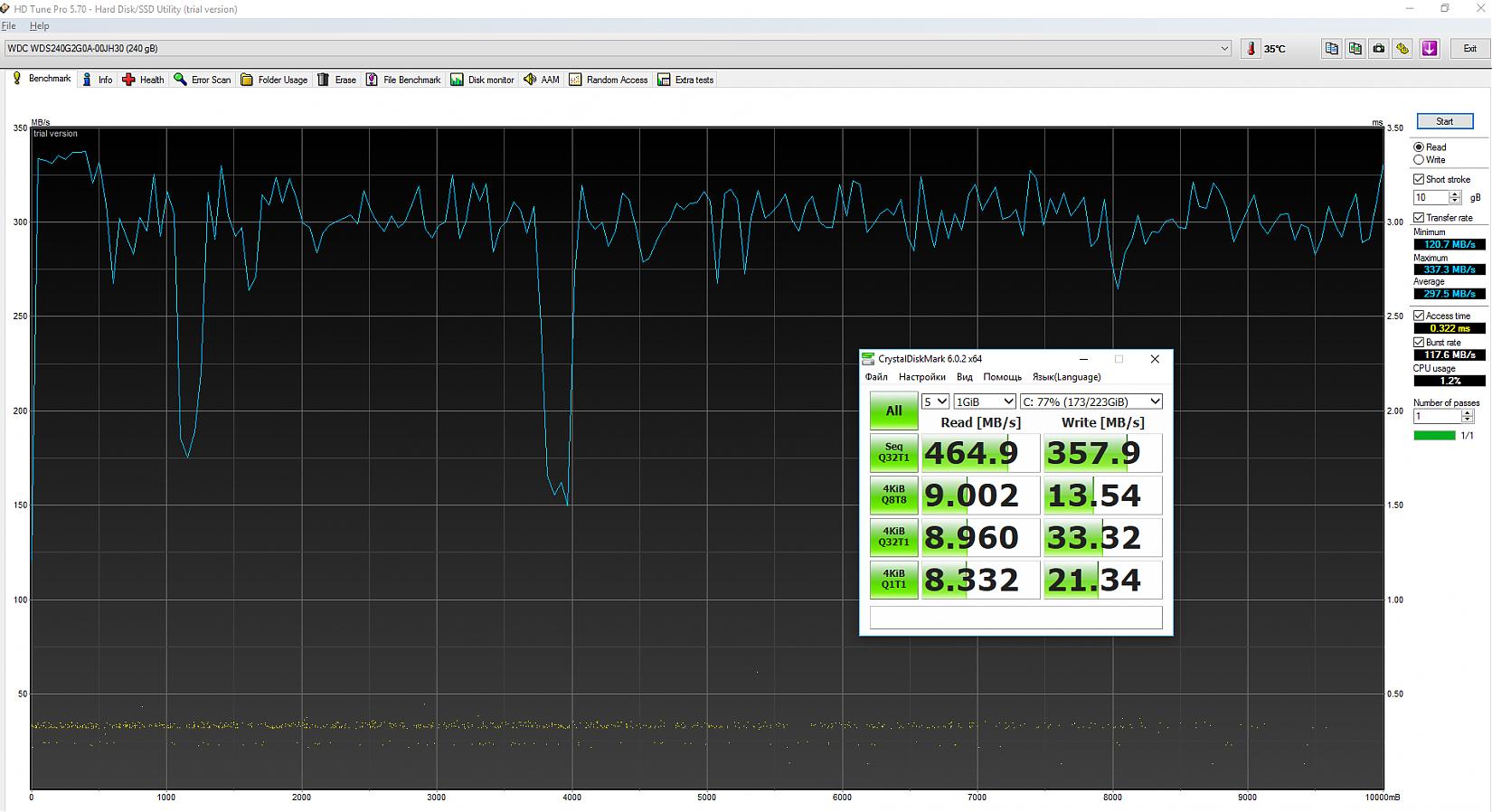The height and width of the screenshot is (812, 1492).
Task: Click the green All button in CrystalDiskMark
Action: click(893, 411)
